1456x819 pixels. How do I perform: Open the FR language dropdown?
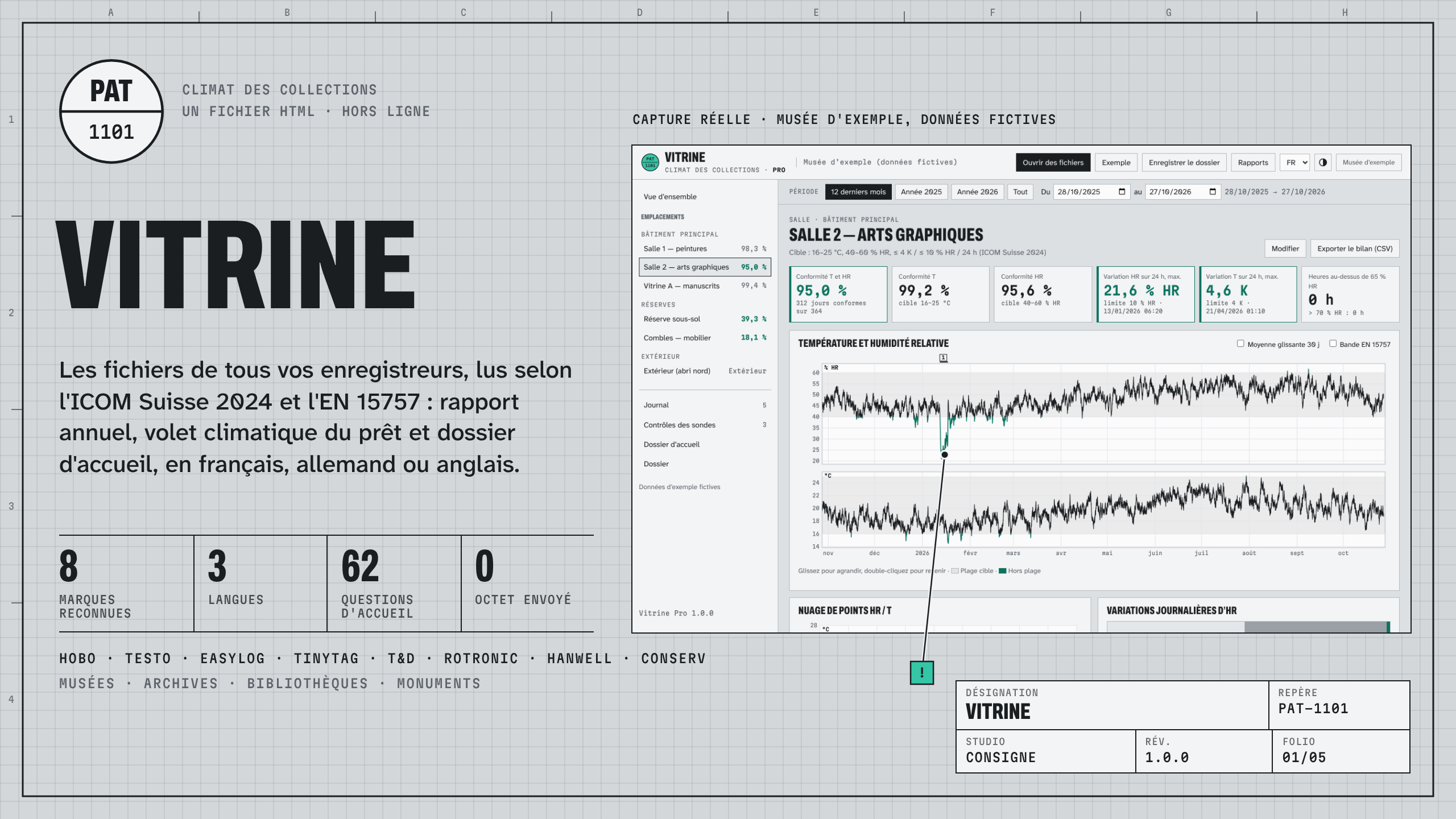[1294, 163]
